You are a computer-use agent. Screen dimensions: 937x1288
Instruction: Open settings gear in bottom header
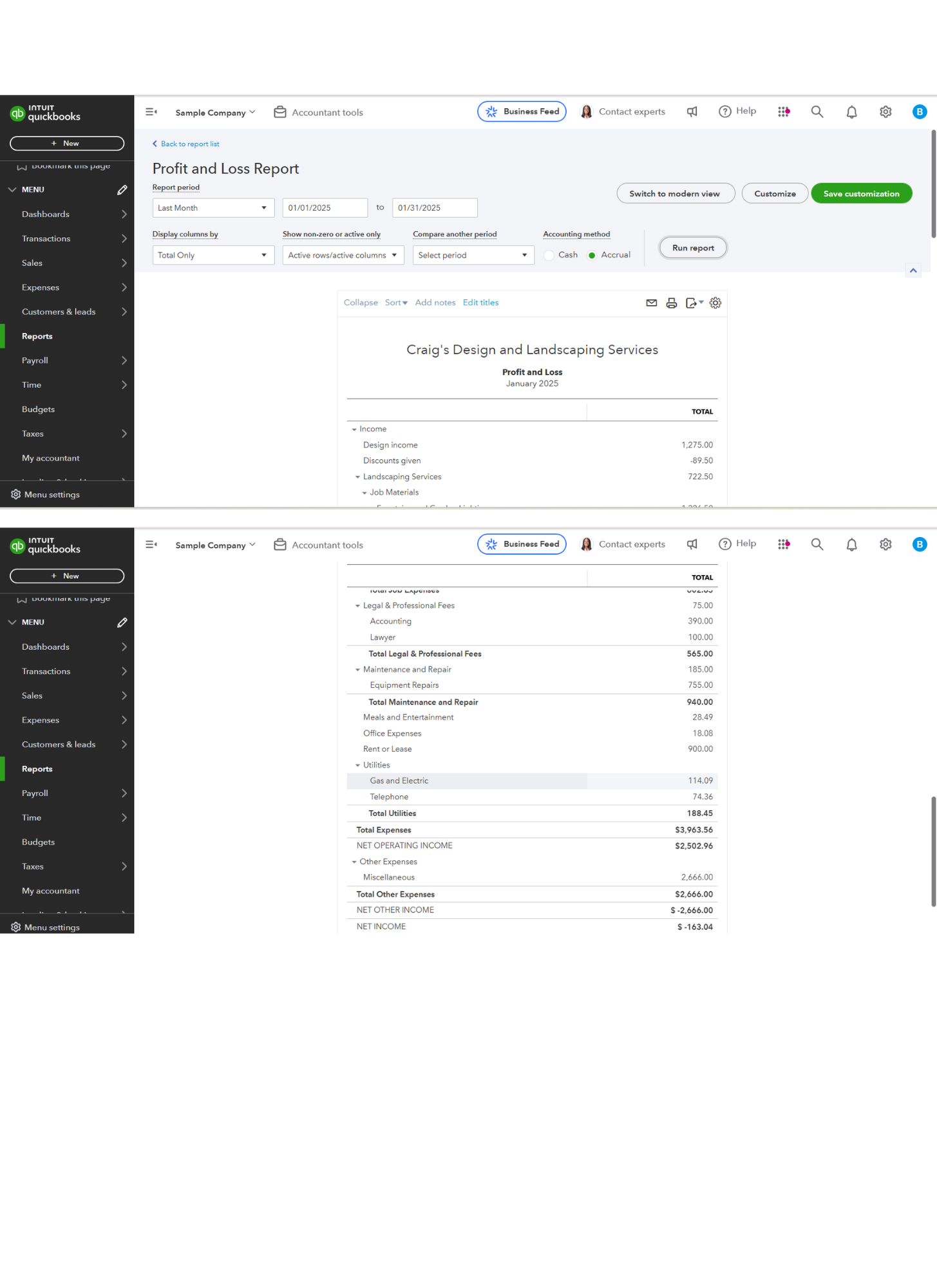(x=885, y=544)
